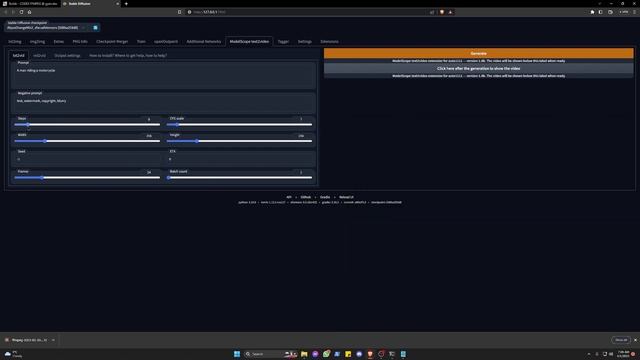This screenshot has width=640, height=360.
Task: Select the txt2vid sub-tab
Action: (x=18, y=56)
